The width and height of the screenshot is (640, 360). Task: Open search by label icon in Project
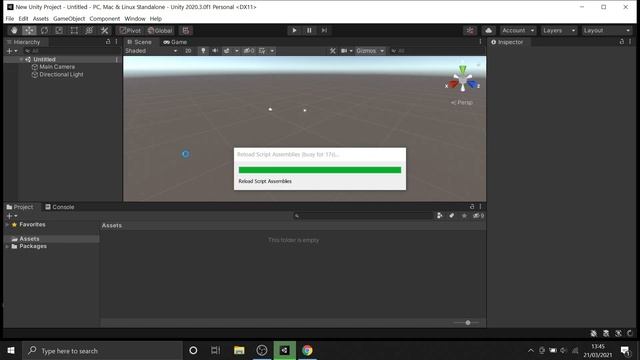[x=451, y=216]
